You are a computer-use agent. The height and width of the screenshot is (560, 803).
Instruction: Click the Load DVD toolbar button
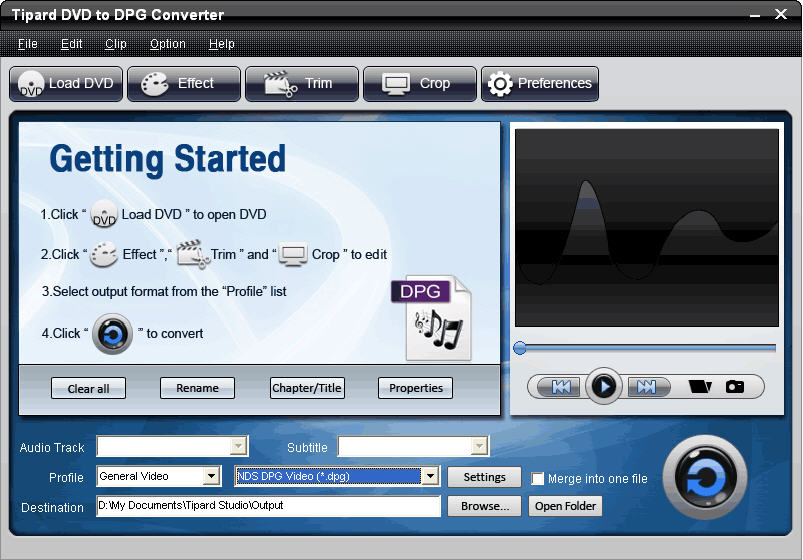[x=66, y=84]
